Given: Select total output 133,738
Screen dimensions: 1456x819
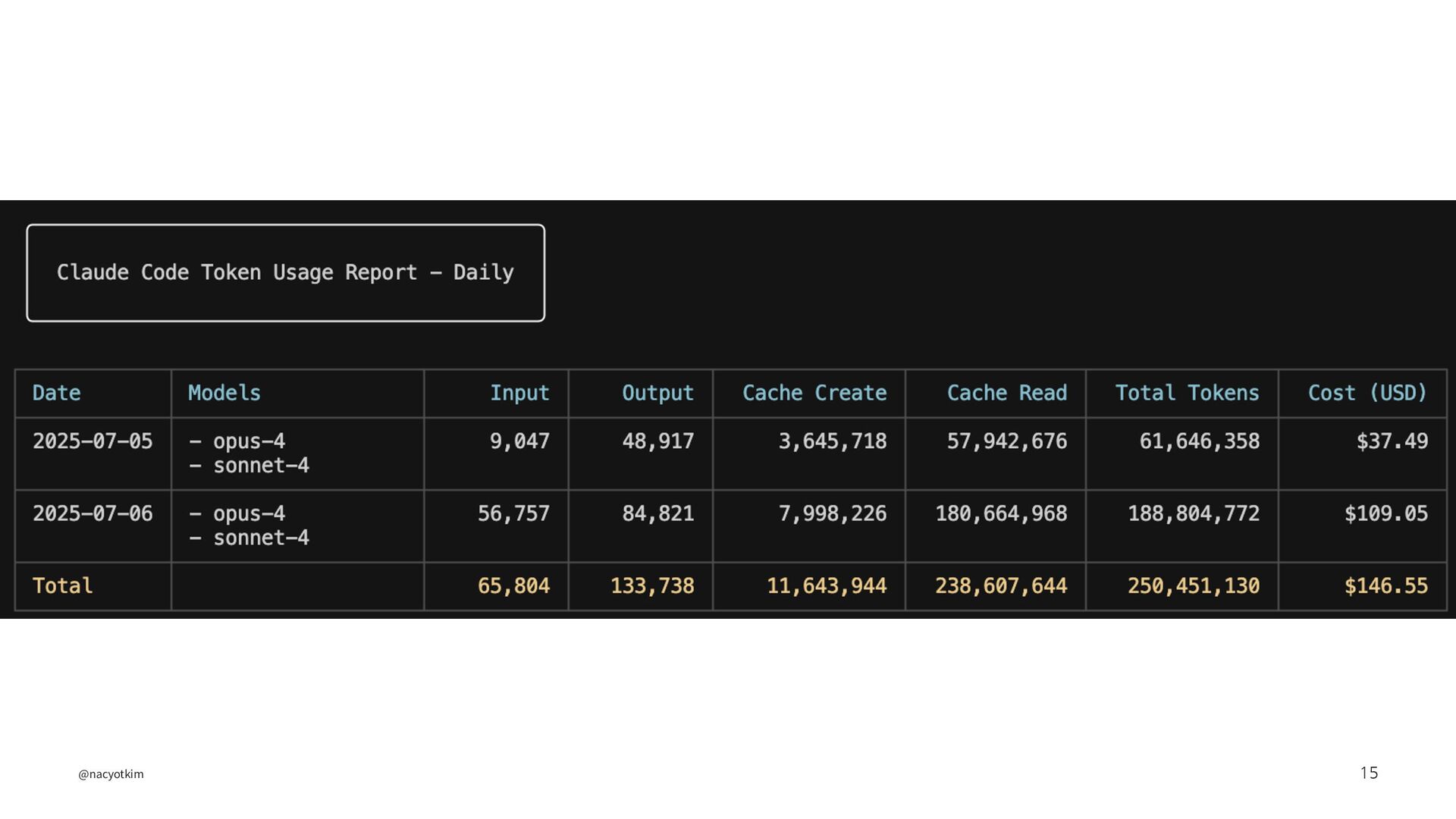Looking at the screenshot, I should pyautogui.click(x=652, y=586).
